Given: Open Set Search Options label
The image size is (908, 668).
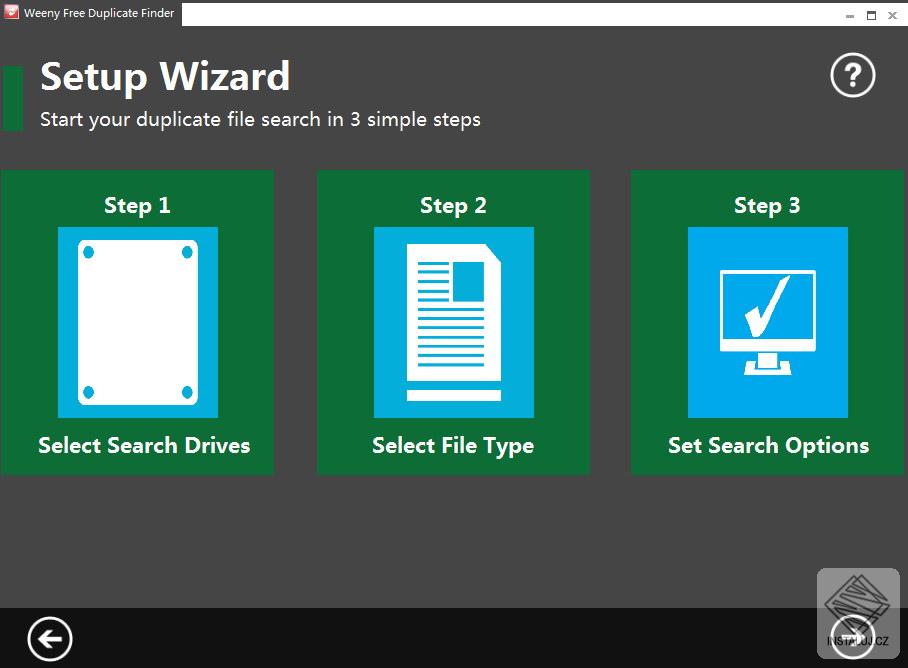Looking at the screenshot, I should click(768, 446).
